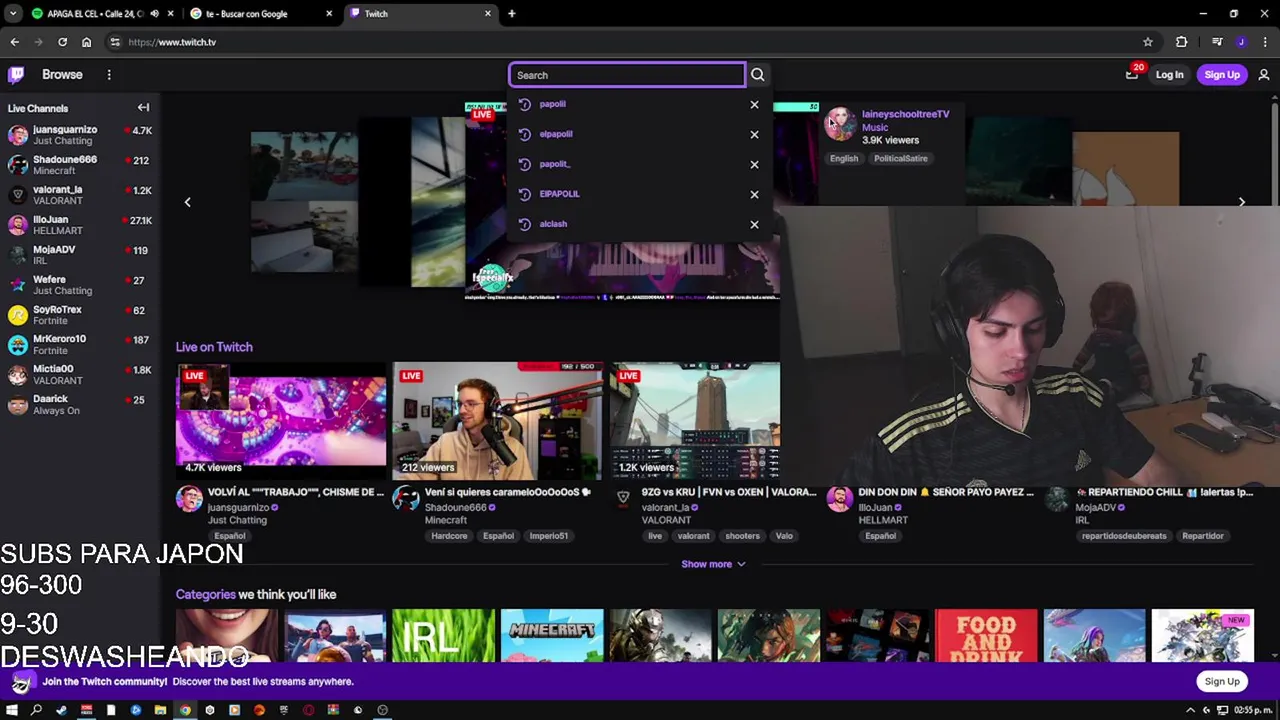
Task: Expand Show more live streams
Action: (713, 564)
